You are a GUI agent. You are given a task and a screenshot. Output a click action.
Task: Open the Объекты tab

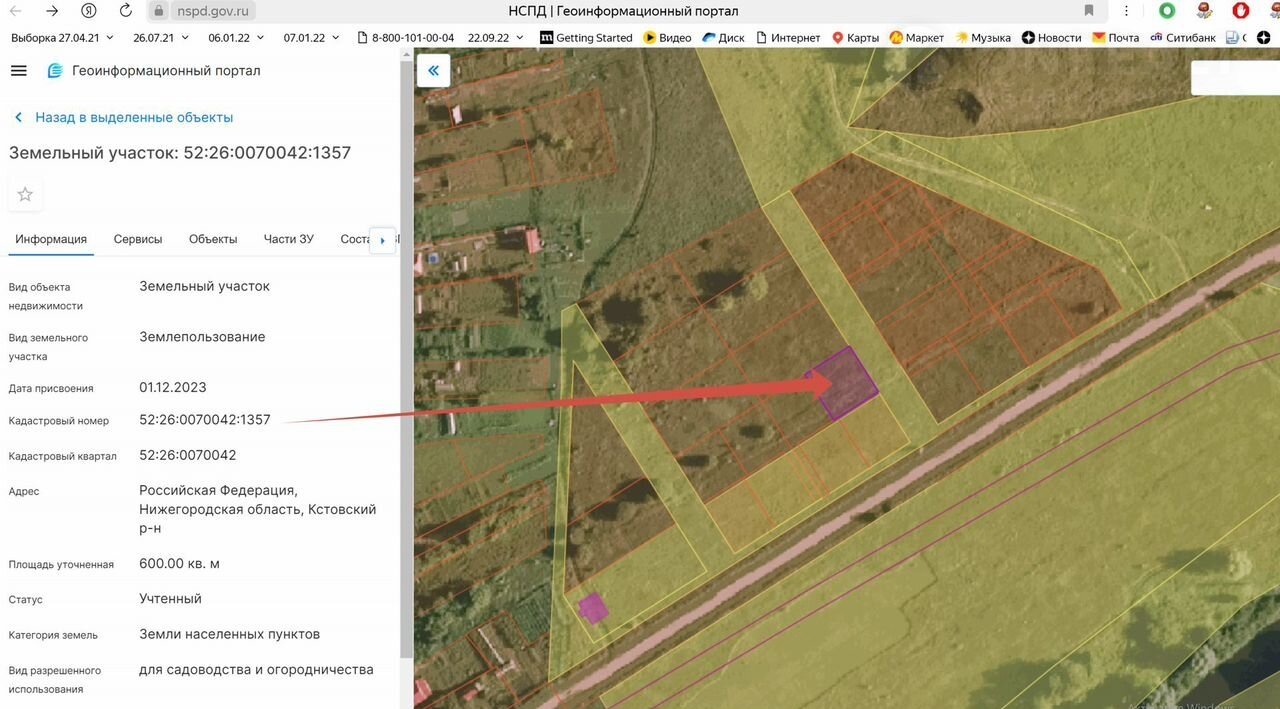pyautogui.click(x=213, y=239)
